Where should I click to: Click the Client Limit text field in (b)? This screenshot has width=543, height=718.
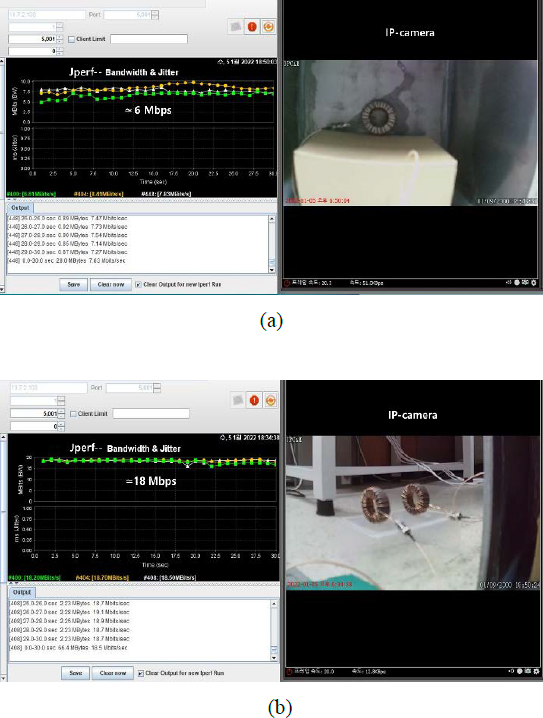point(151,413)
